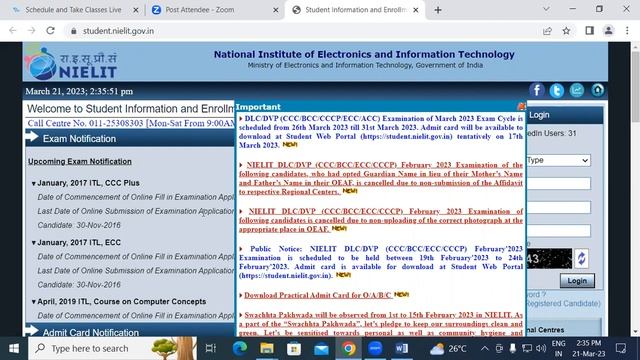
Task: Toggle Chrome side panel
Action: tap(589, 31)
